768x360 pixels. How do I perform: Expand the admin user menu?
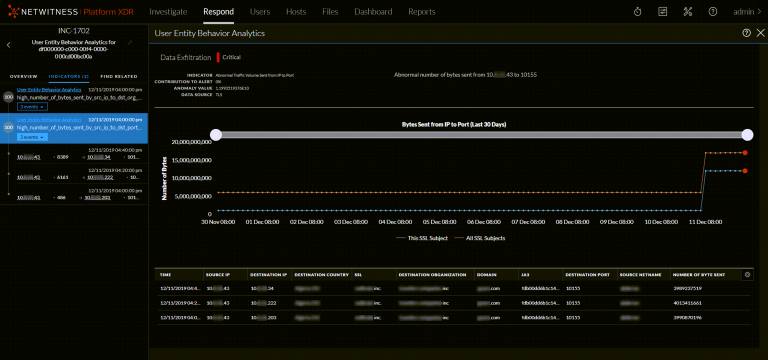click(747, 12)
